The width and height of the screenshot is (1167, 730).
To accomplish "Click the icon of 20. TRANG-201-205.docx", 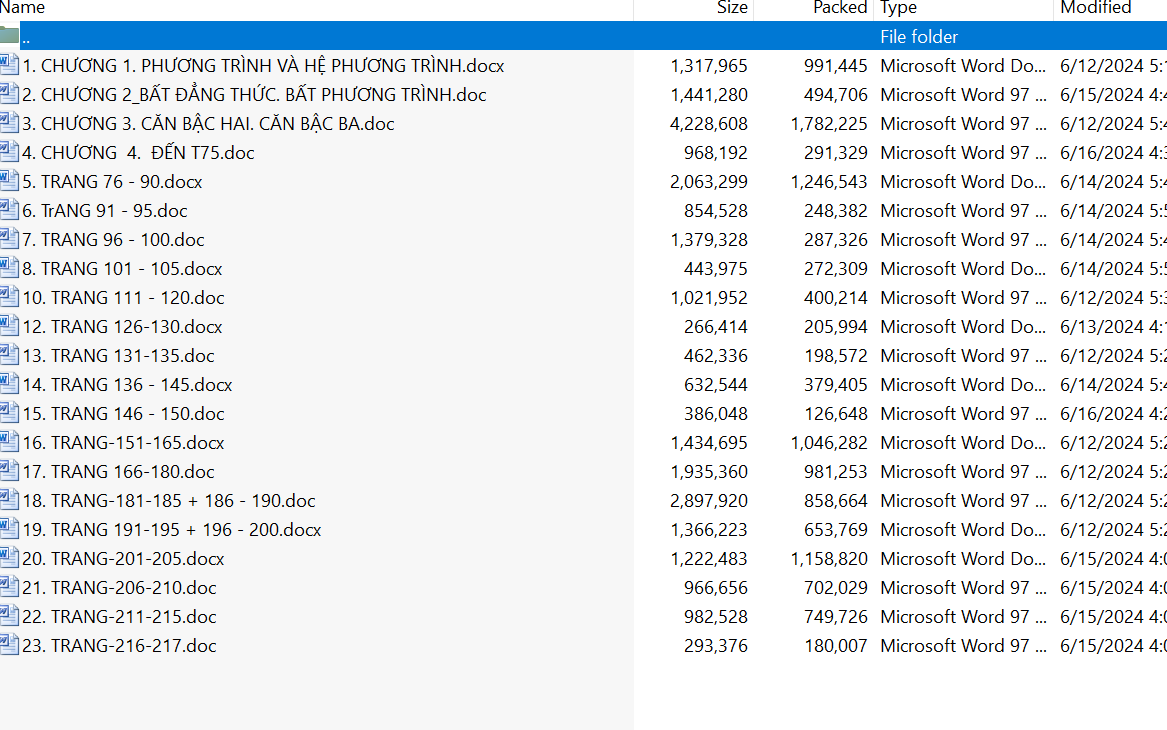I will (9, 559).
